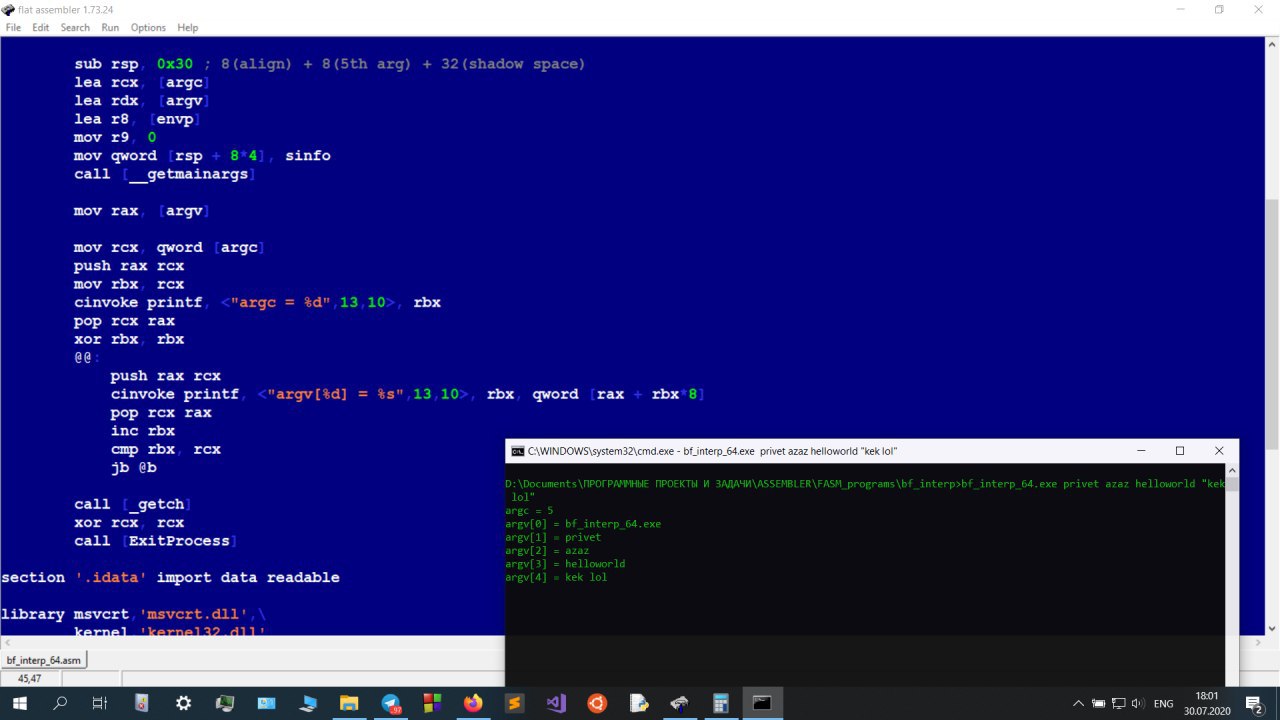Open the This PC taskbar icon

click(x=266, y=703)
